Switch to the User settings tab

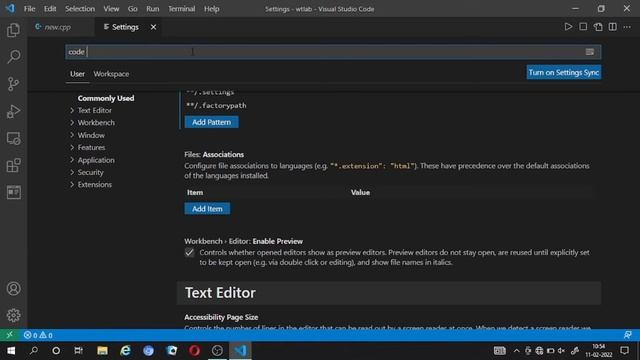pos(77,74)
